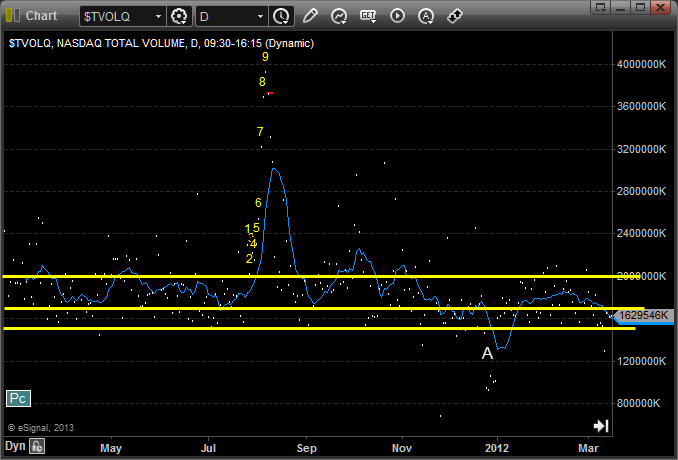
Task: Click the circled A icon in the toolbar
Action: point(426,16)
